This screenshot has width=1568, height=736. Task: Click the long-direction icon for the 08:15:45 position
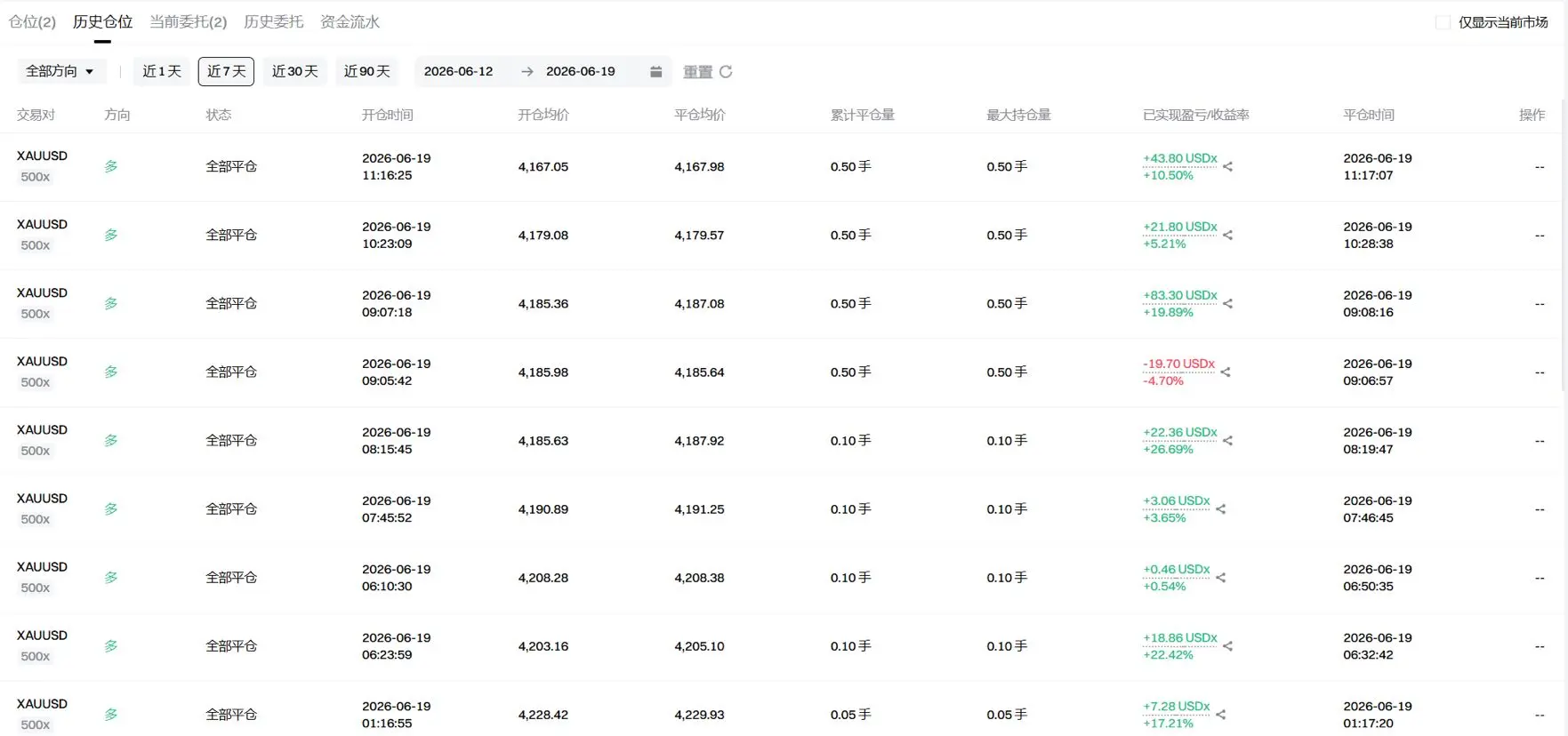111,440
